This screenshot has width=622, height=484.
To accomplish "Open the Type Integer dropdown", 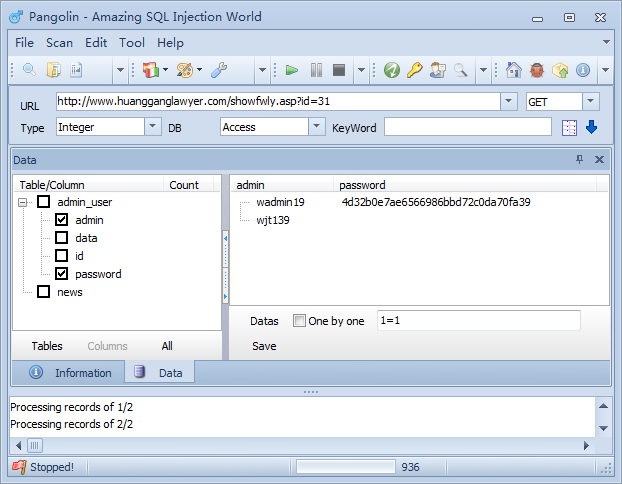I will (x=153, y=127).
